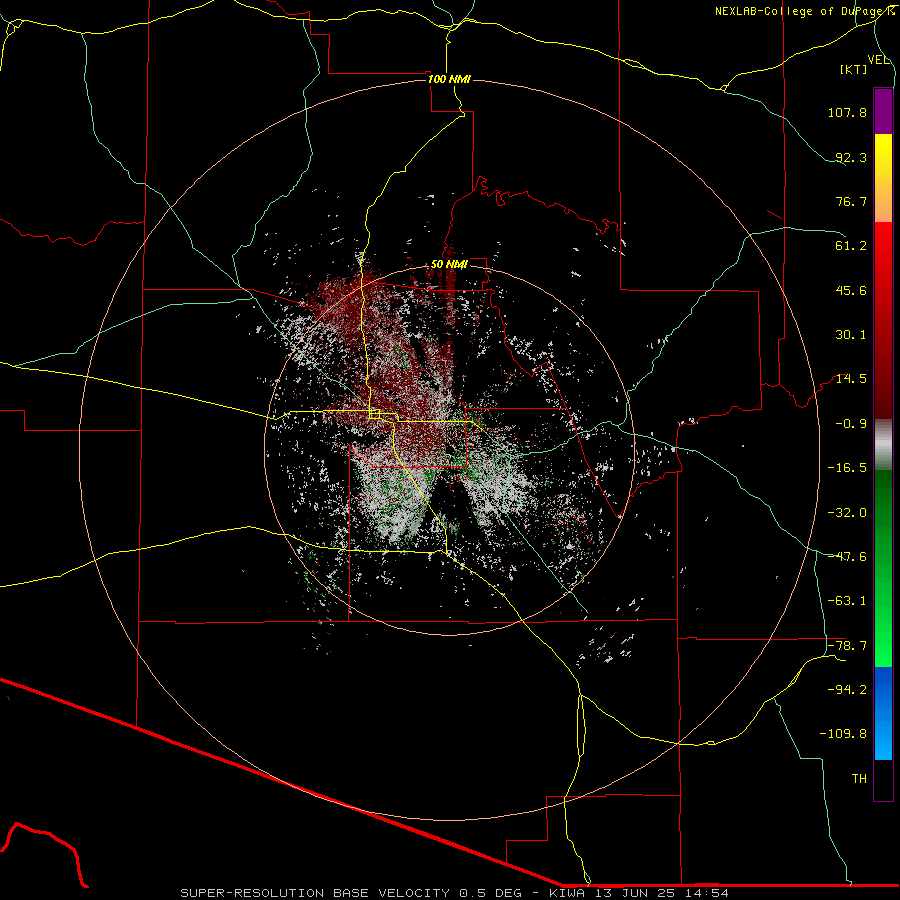Click the green segment of the color scale
The height and width of the screenshot is (900, 900).
883,568
